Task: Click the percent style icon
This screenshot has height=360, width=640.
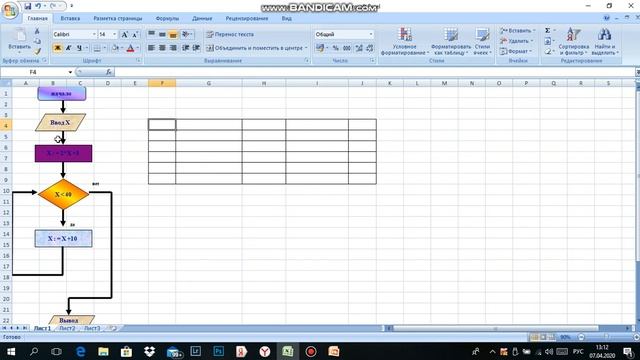Action: 336,48
